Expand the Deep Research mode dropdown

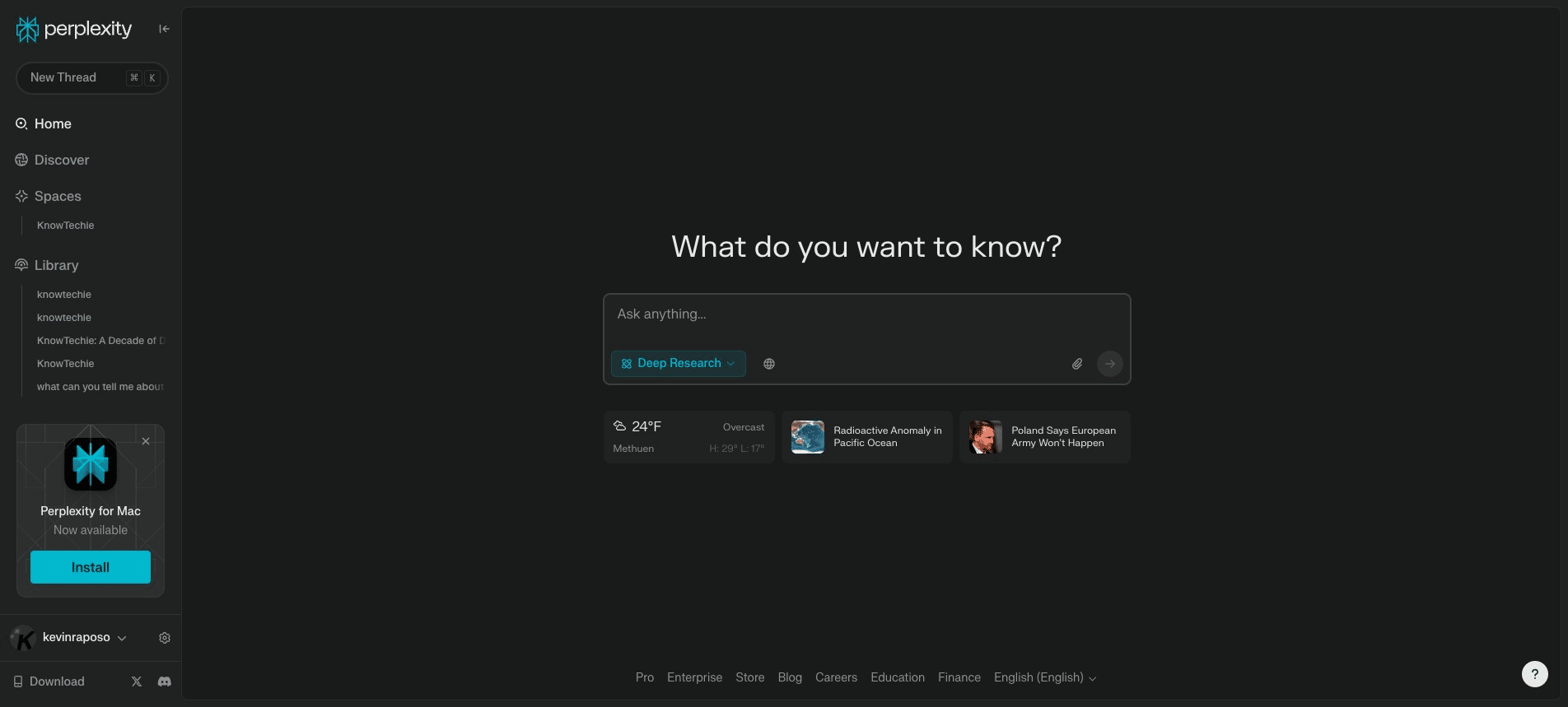pyautogui.click(x=679, y=364)
